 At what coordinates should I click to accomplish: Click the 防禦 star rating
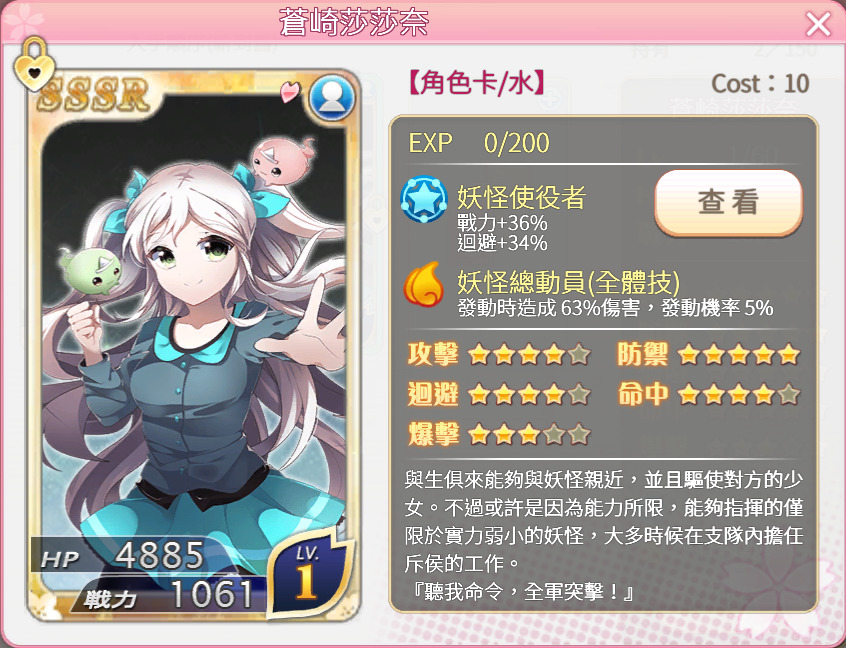pyautogui.click(x=739, y=354)
